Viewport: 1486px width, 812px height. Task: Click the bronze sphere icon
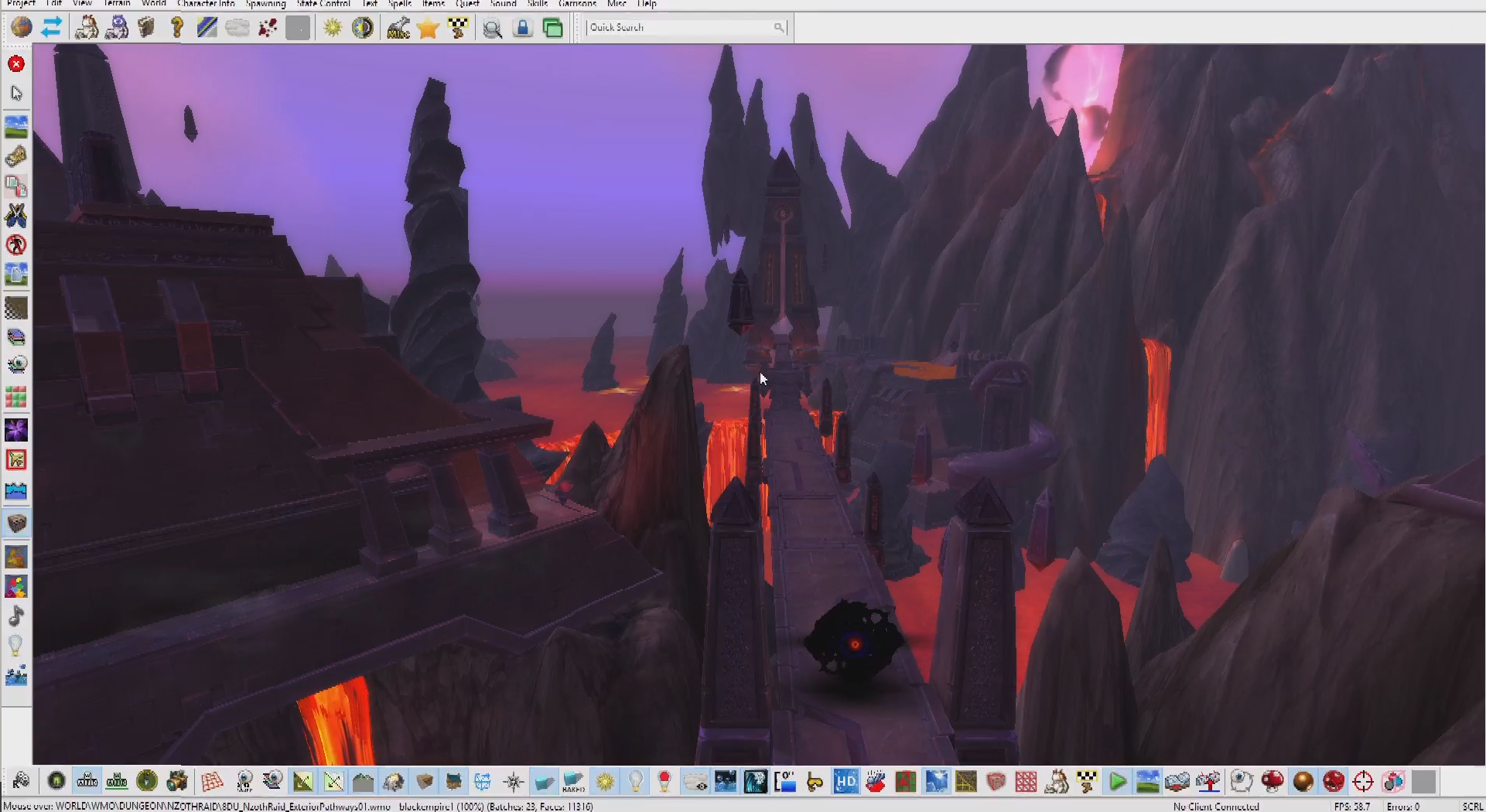pos(1303,782)
